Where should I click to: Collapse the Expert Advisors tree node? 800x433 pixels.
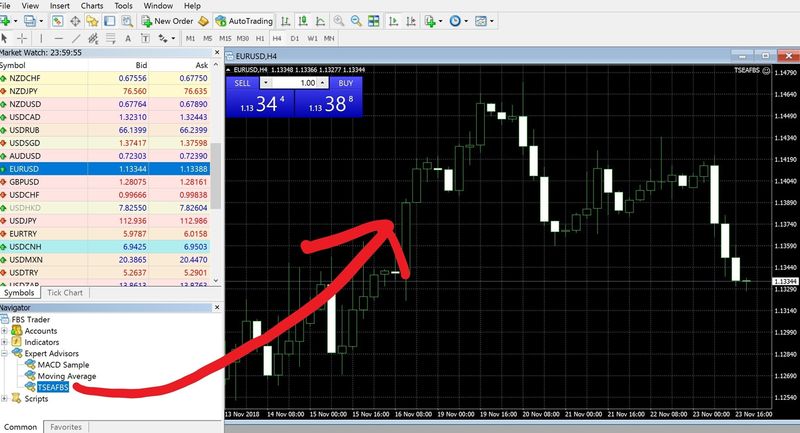coord(6,353)
